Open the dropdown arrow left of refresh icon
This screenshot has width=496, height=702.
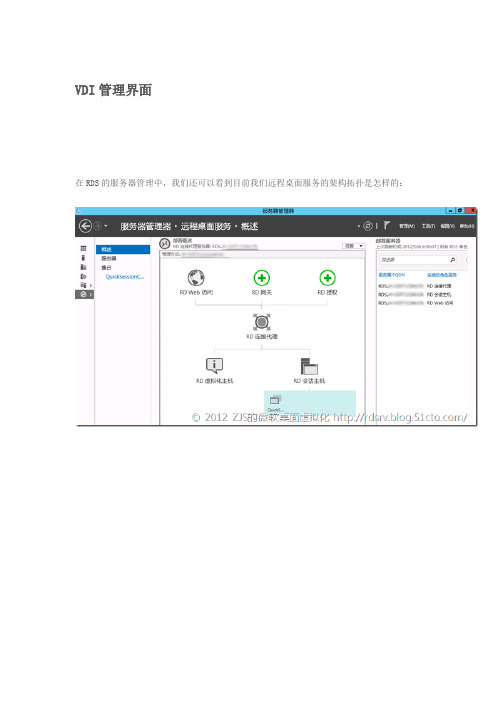coord(359,226)
